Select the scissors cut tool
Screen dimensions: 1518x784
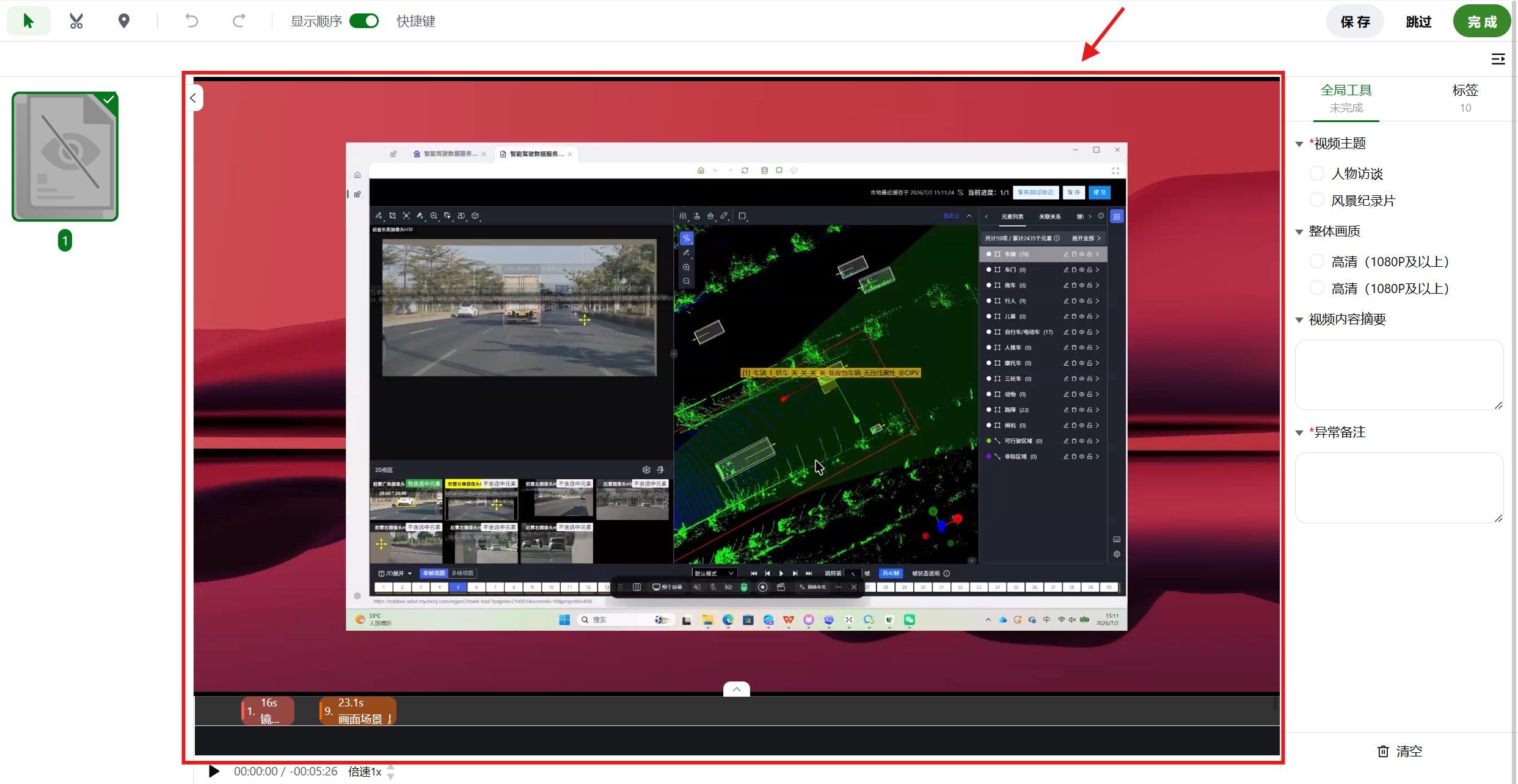pos(76,21)
